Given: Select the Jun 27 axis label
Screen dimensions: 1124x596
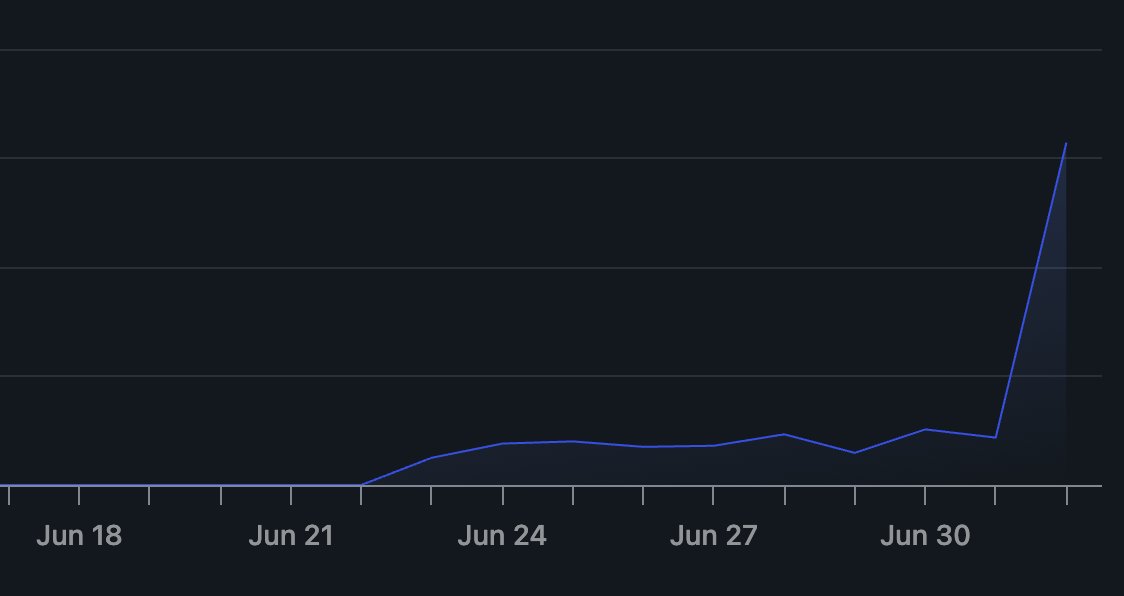Looking at the screenshot, I should tap(713, 536).
